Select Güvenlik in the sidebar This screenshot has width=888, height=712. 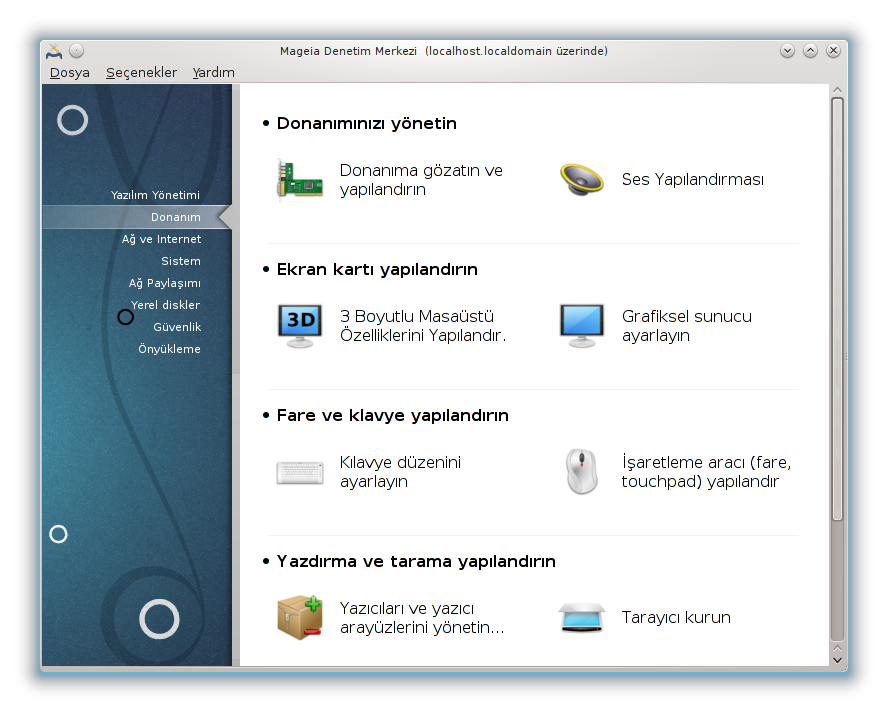point(177,327)
